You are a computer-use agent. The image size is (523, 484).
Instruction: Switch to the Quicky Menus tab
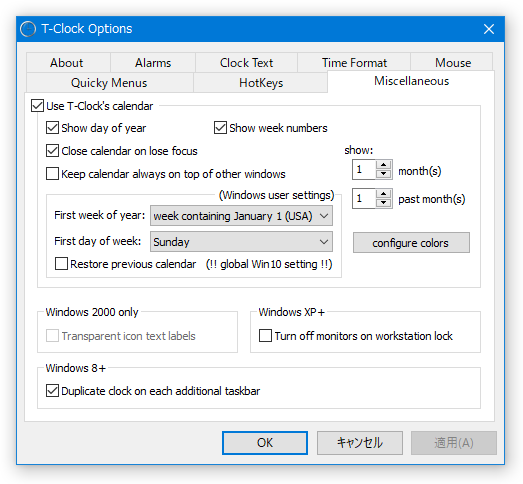click(109, 82)
